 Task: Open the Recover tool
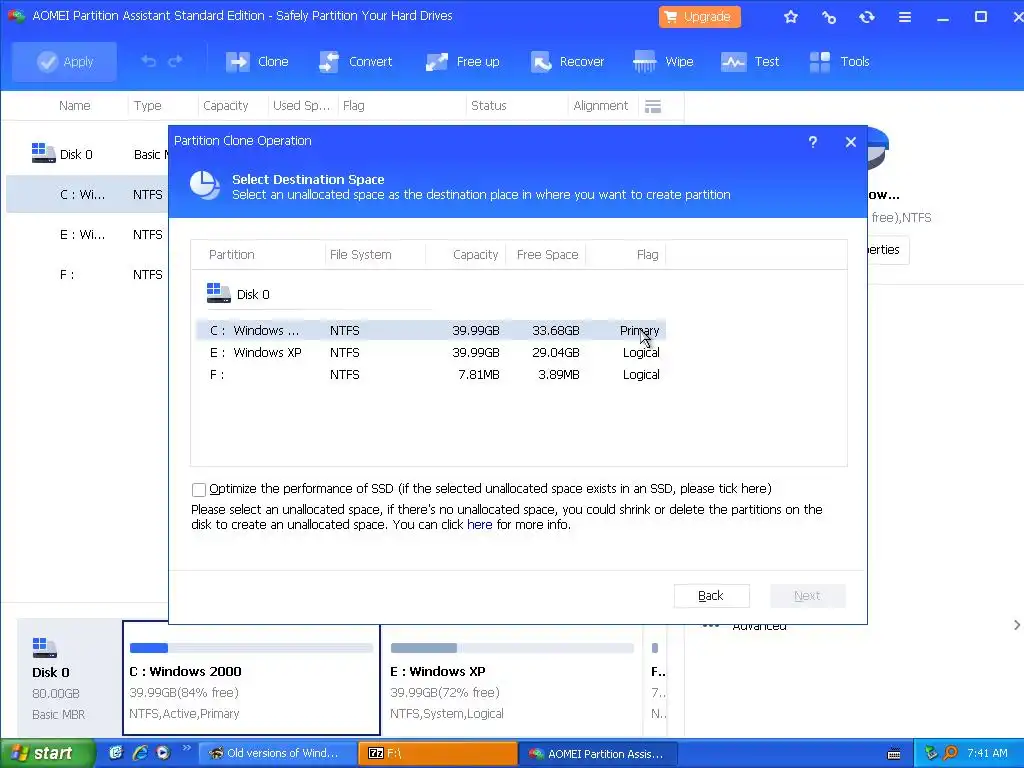click(567, 61)
